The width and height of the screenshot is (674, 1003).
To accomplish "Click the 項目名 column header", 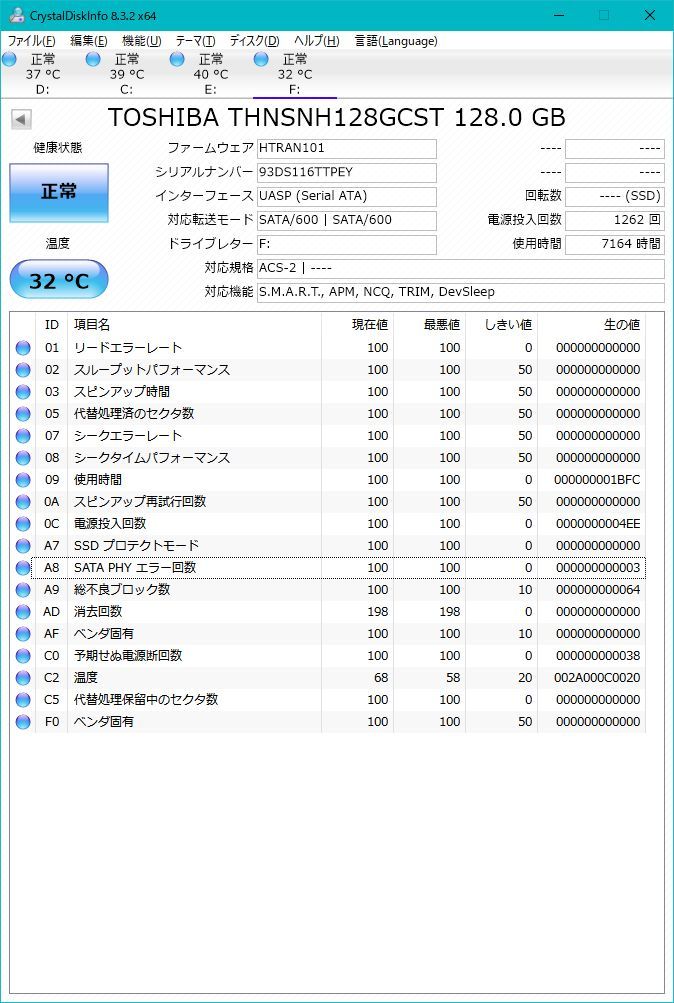I will click(x=194, y=325).
